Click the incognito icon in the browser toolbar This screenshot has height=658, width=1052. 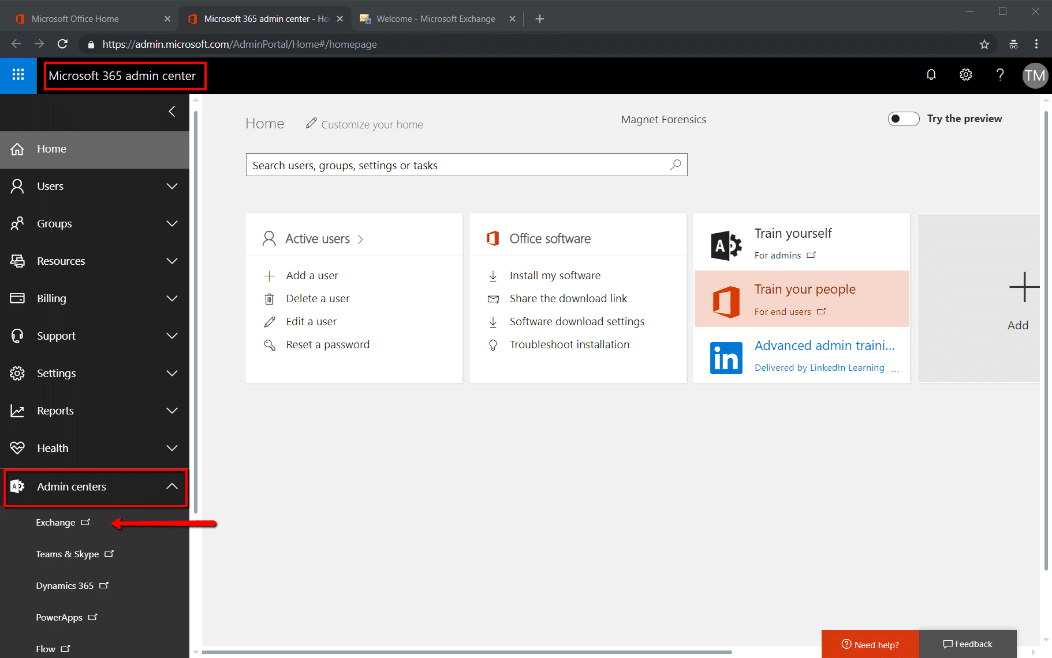(1014, 44)
